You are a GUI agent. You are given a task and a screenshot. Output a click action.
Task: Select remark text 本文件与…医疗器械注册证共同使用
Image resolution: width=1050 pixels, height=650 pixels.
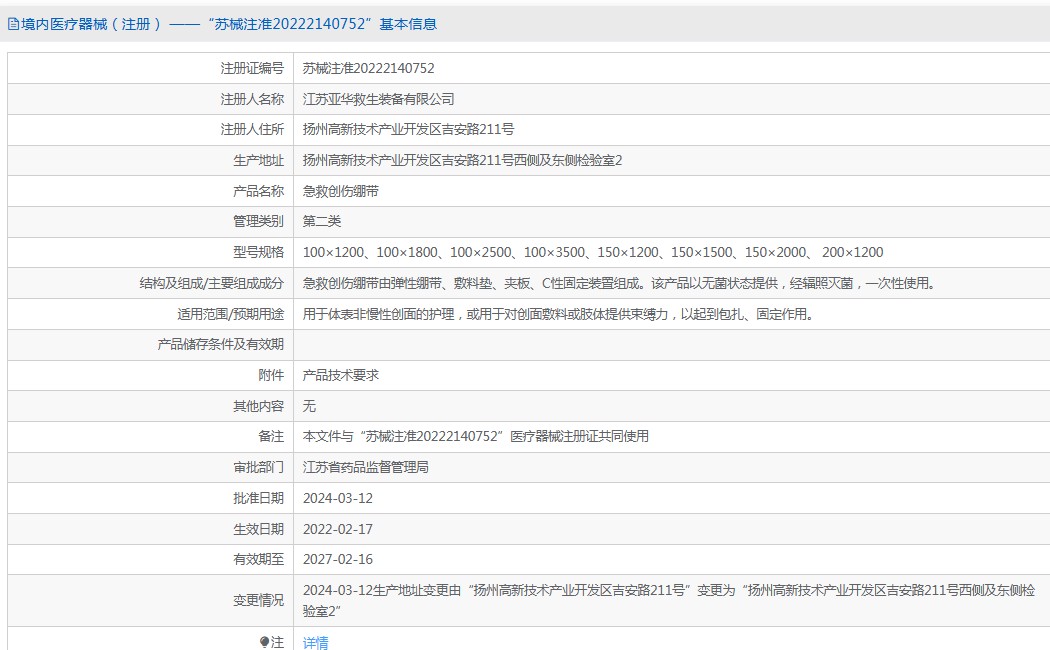475,436
